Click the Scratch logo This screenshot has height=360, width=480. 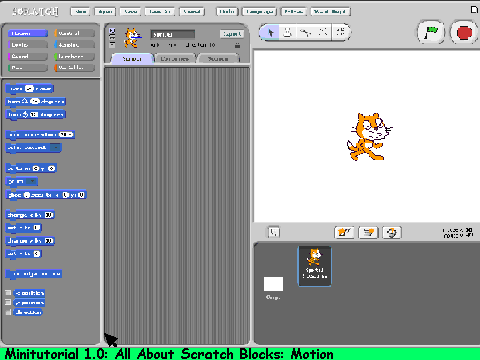click(x=35, y=12)
